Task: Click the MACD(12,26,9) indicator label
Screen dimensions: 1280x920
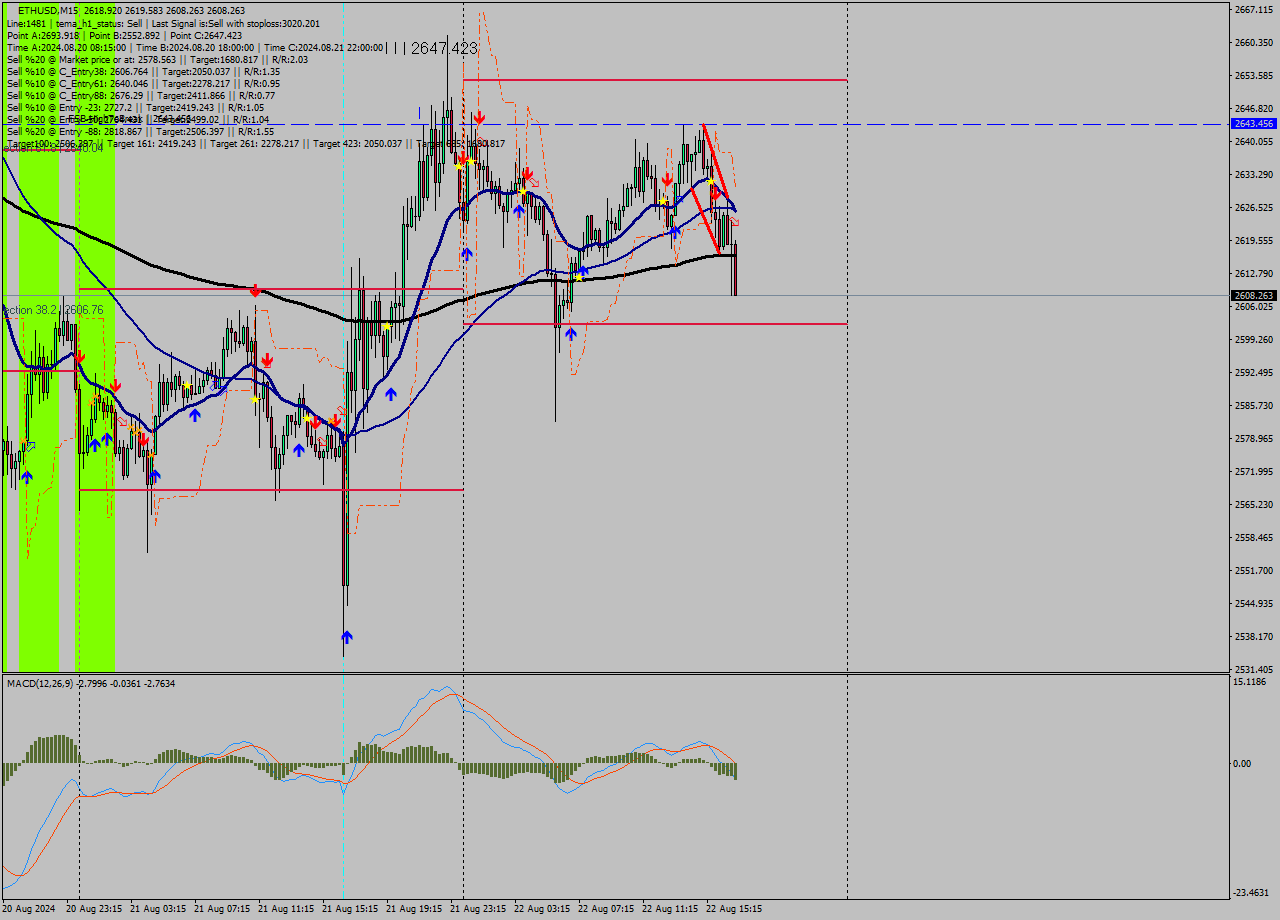Action: (91, 683)
